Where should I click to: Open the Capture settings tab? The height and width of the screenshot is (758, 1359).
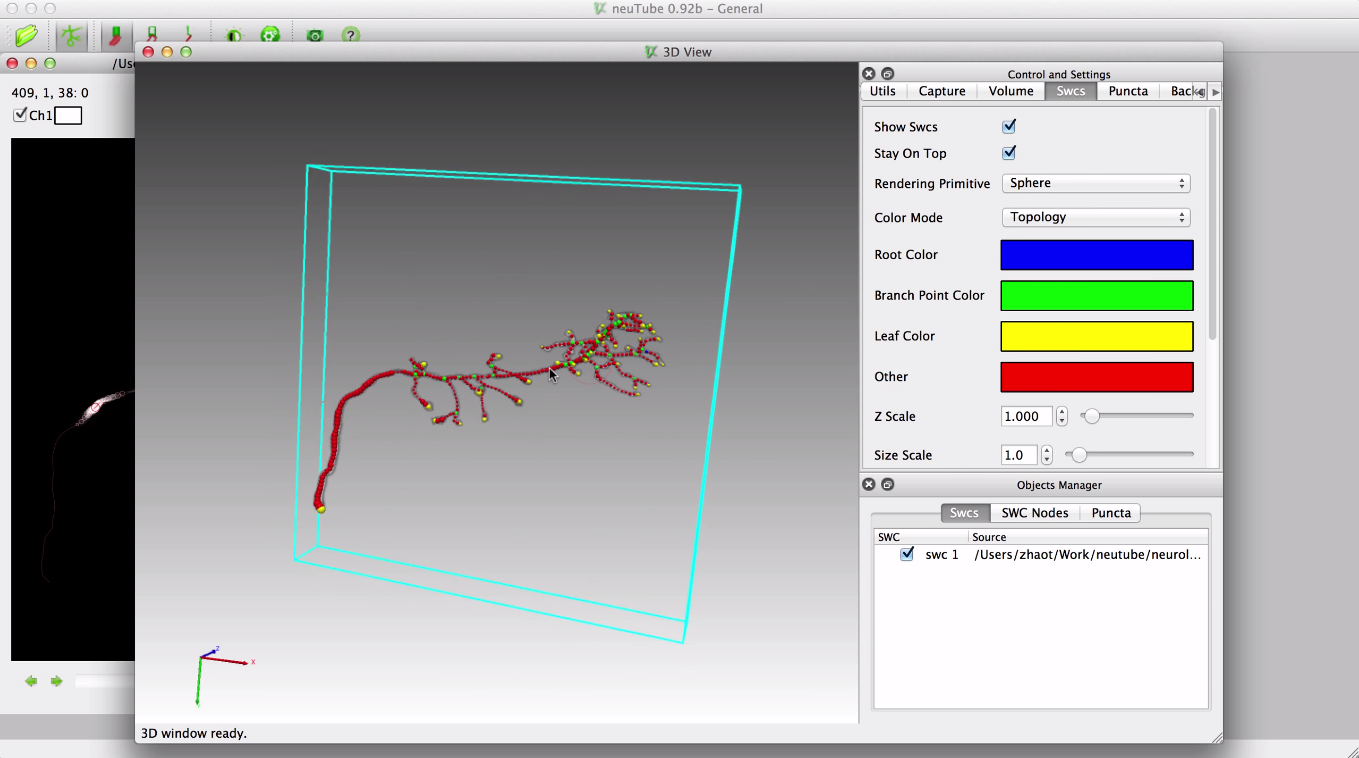(942, 91)
